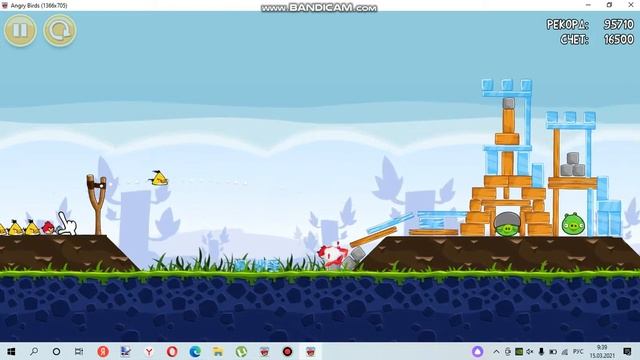Open File Explorer from the taskbar
Viewport: 640px width, 360px height.
pos(218,351)
